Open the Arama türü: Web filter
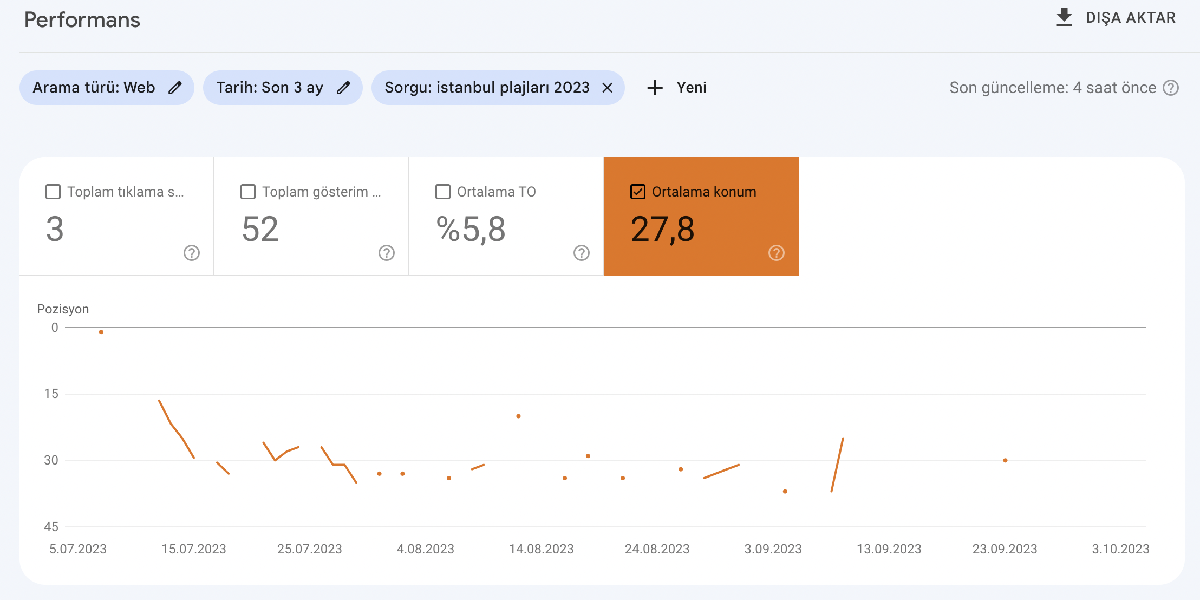The width and height of the screenshot is (1200, 600). (x=94, y=88)
